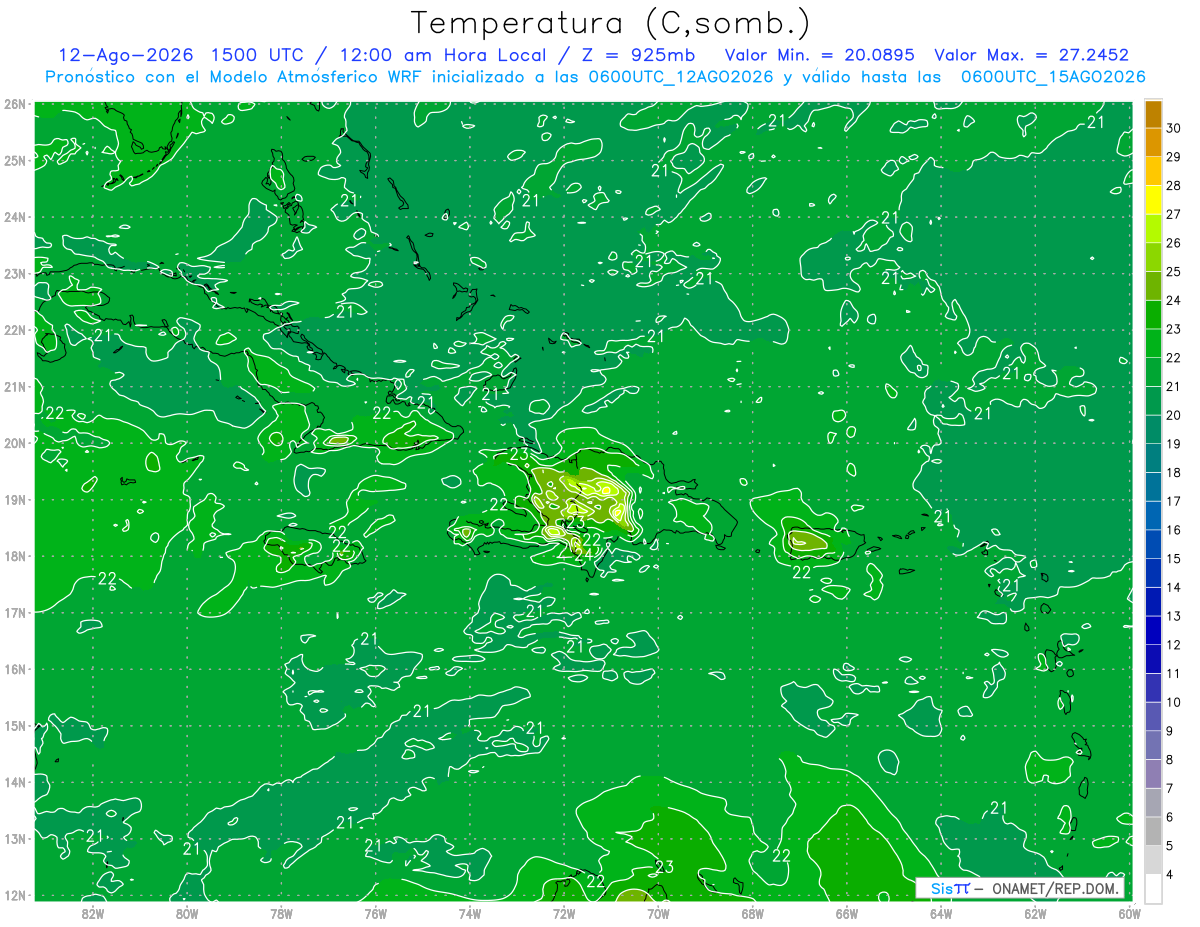
Task: Click the '12N' latitude axis label
Action: pyautogui.click(x=15, y=895)
